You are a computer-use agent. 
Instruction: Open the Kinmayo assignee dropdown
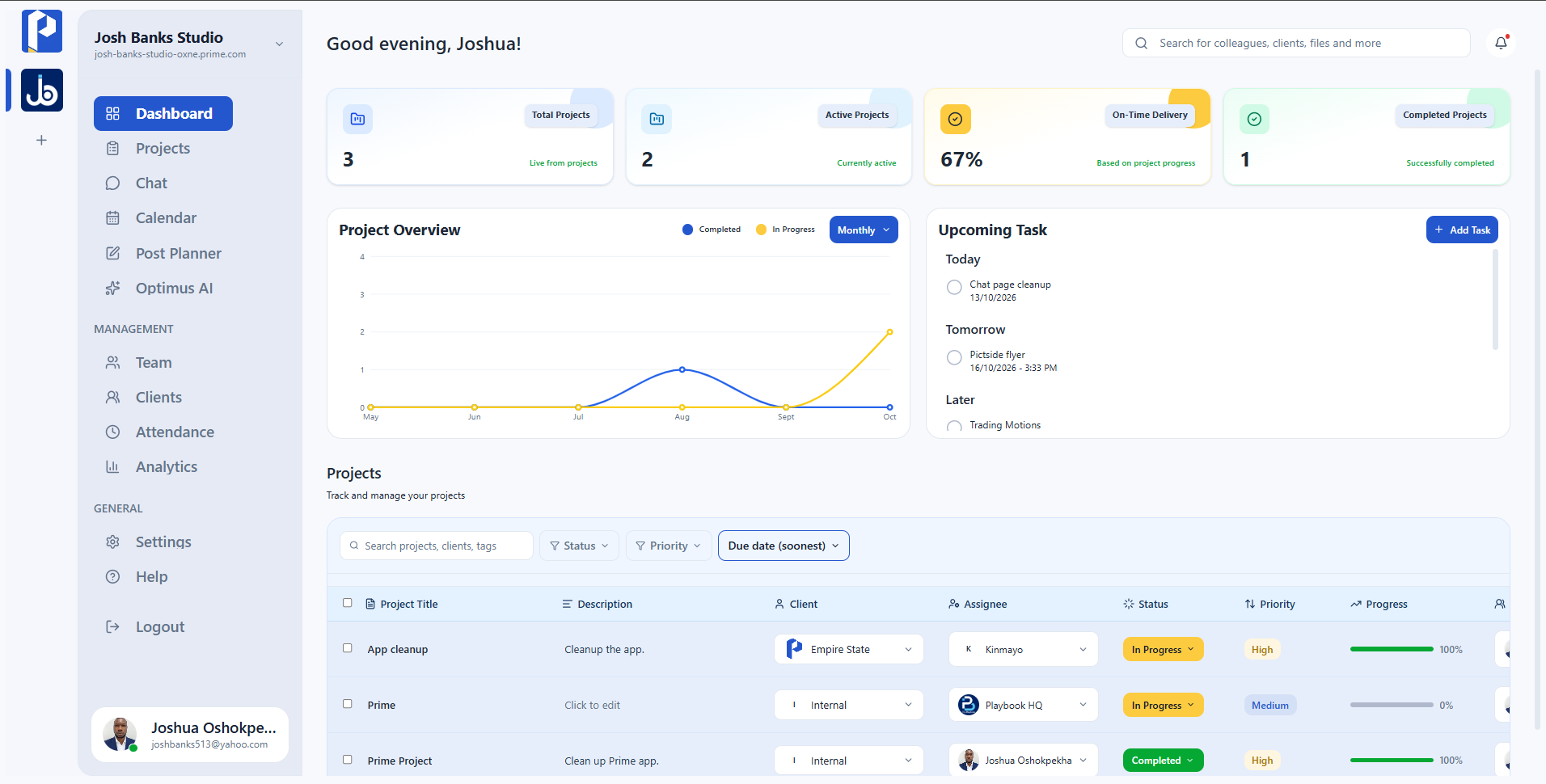pos(1023,649)
